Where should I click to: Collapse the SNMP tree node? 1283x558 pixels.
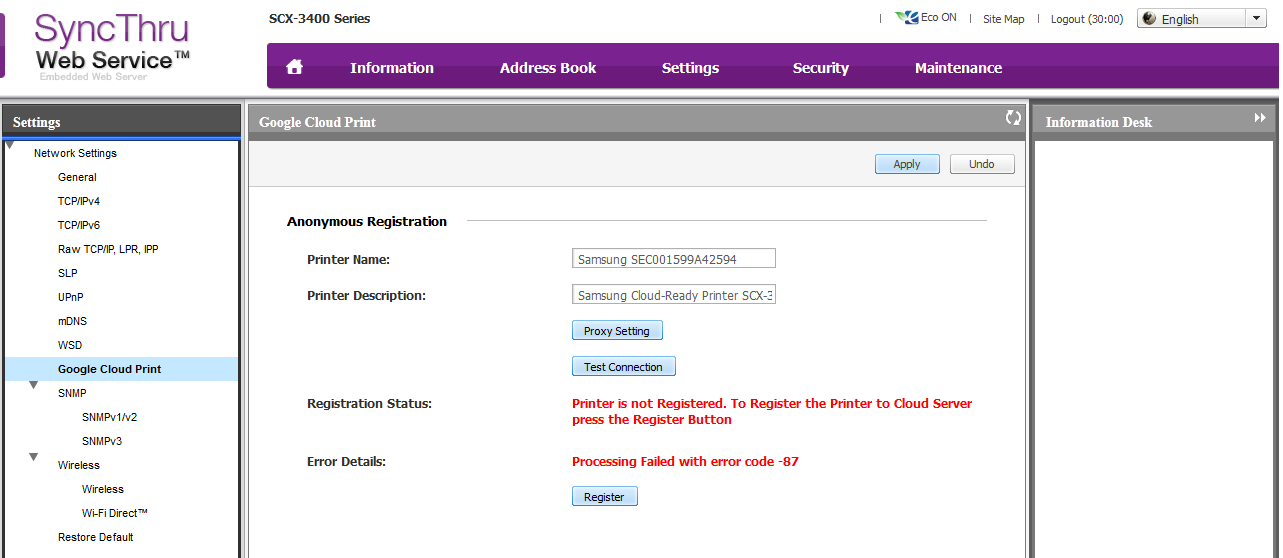[34, 385]
